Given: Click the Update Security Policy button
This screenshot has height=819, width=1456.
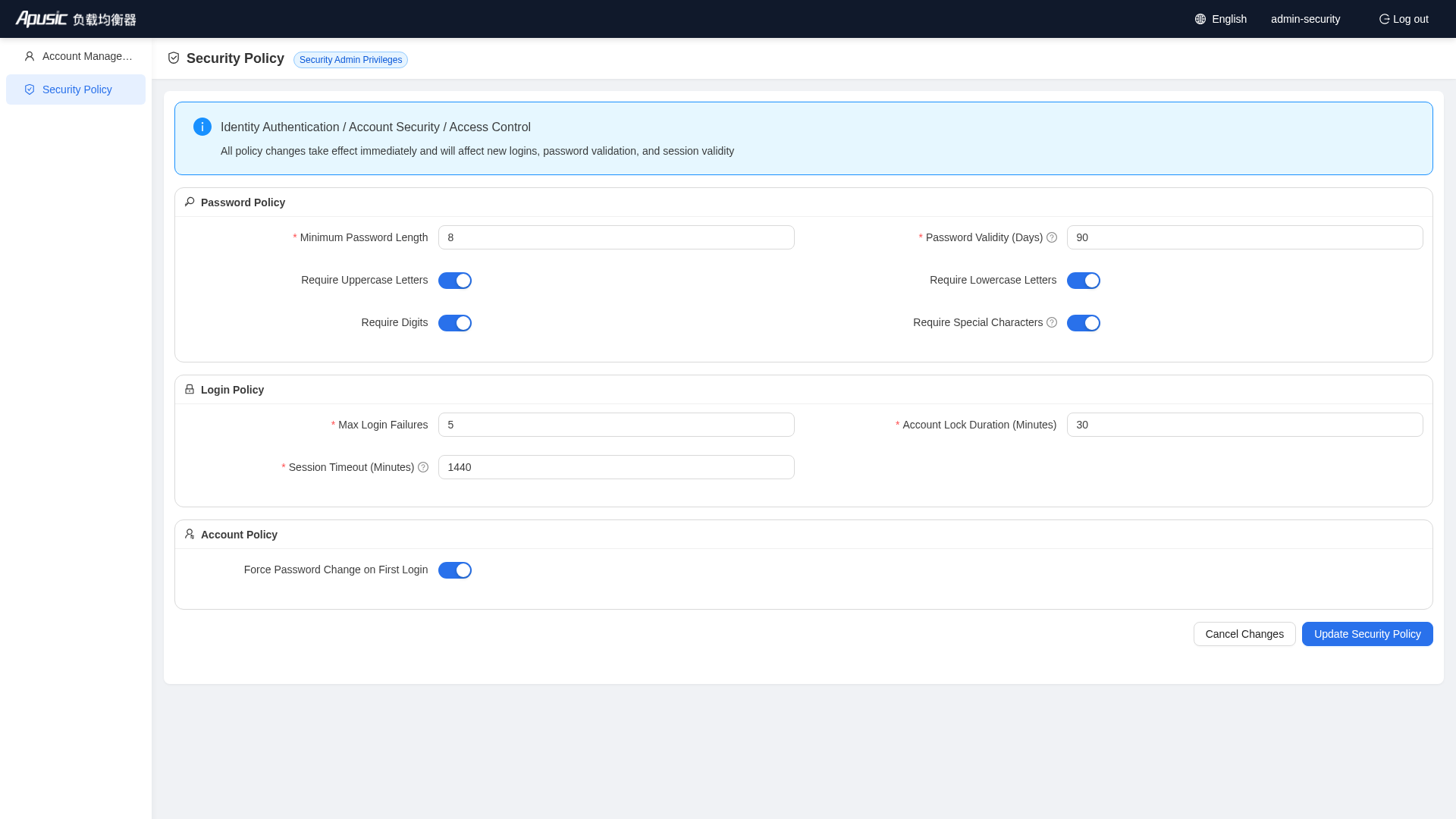Looking at the screenshot, I should tap(1367, 634).
